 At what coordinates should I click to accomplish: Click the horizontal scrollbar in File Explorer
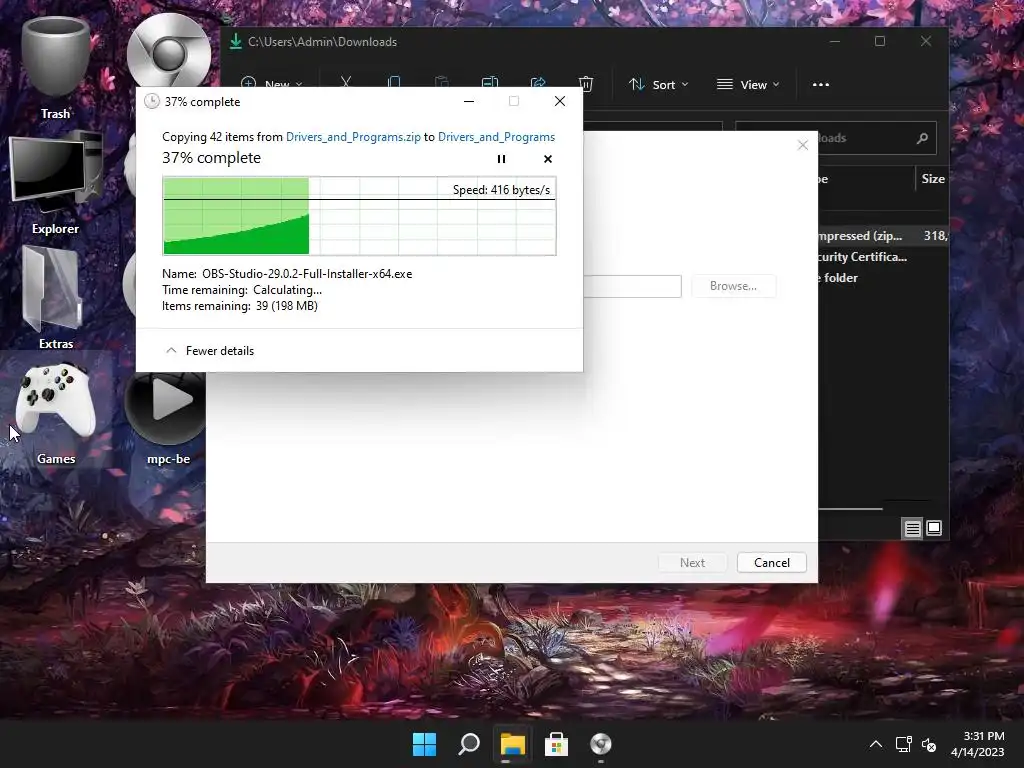pyautogui.click(x=850, y=508)
